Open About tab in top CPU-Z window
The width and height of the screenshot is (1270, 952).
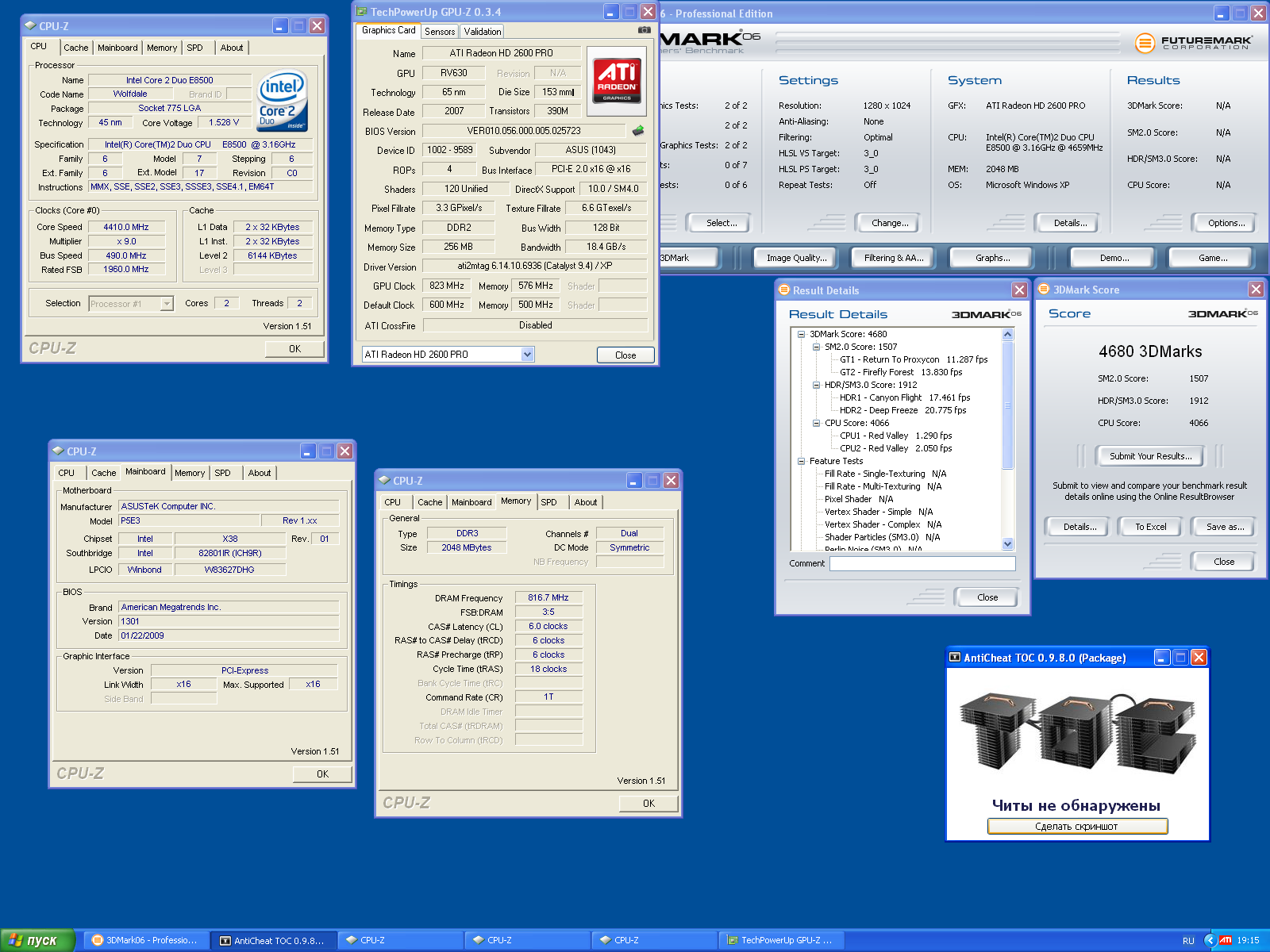232,48
